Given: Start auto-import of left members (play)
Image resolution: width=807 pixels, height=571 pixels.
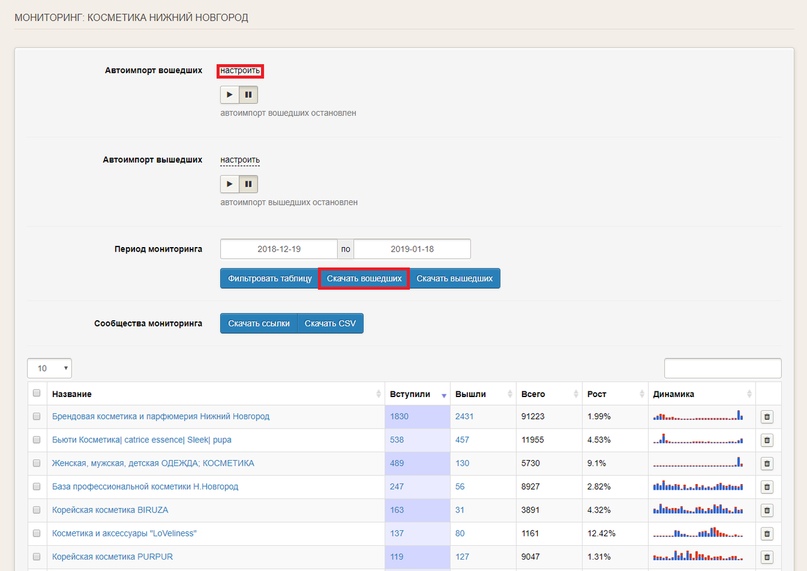Looking at the screenshot, I should coord(230,184).
